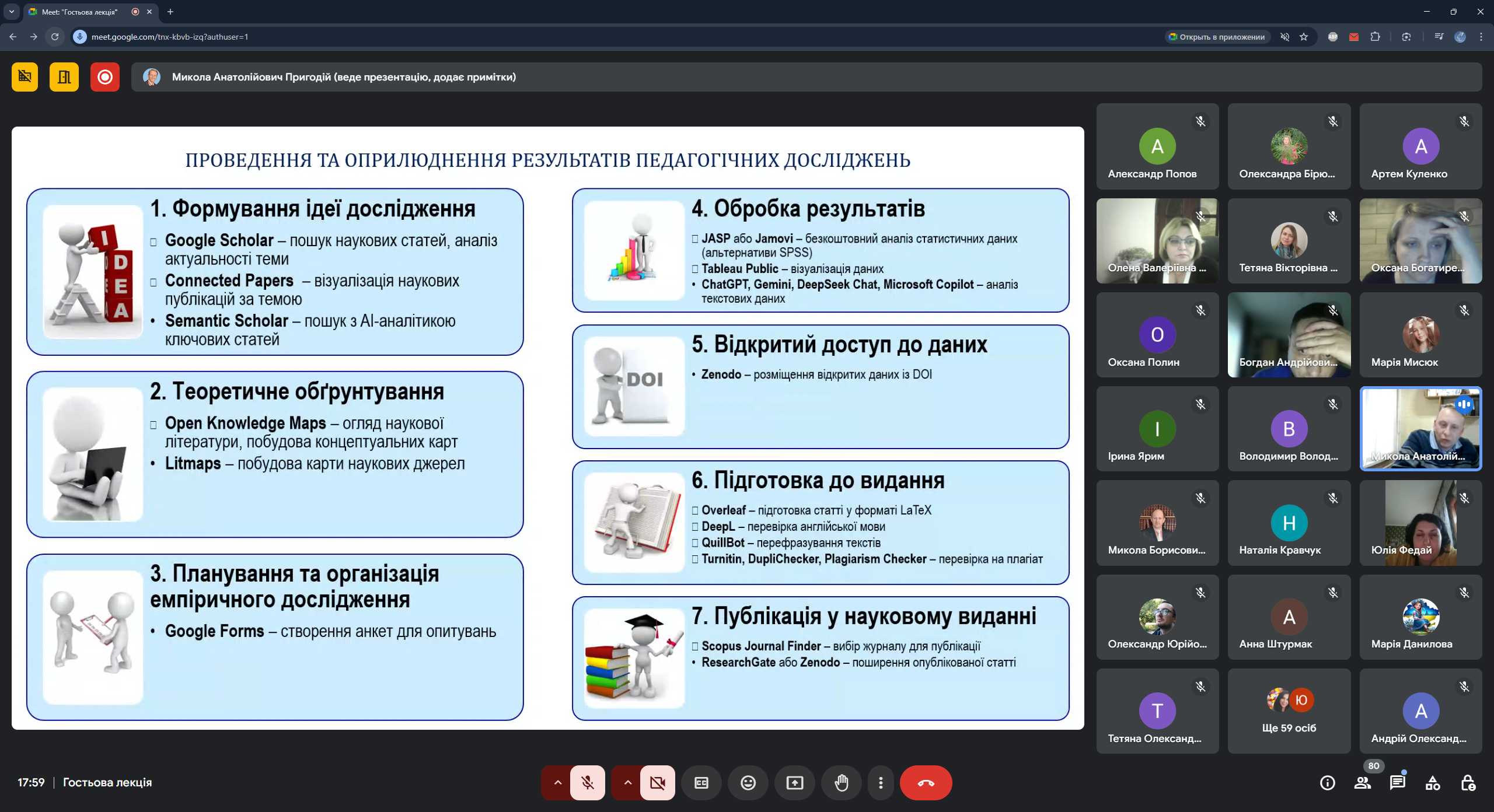
Task: Open a new tab with plus button
Action: (x=170, y=12)
